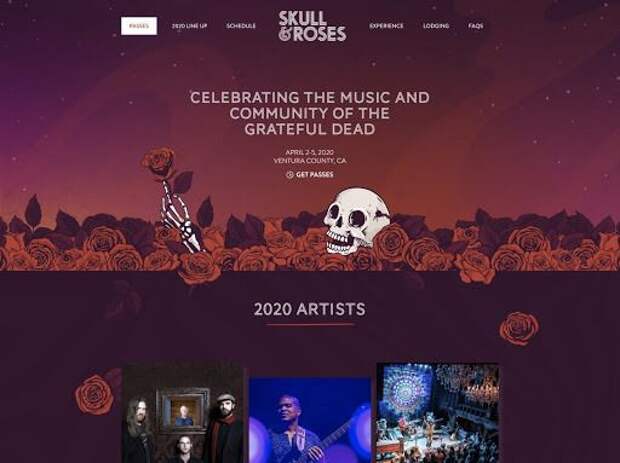Open the guitarist artist photo
Screen dimensions: 620x463
310,420
